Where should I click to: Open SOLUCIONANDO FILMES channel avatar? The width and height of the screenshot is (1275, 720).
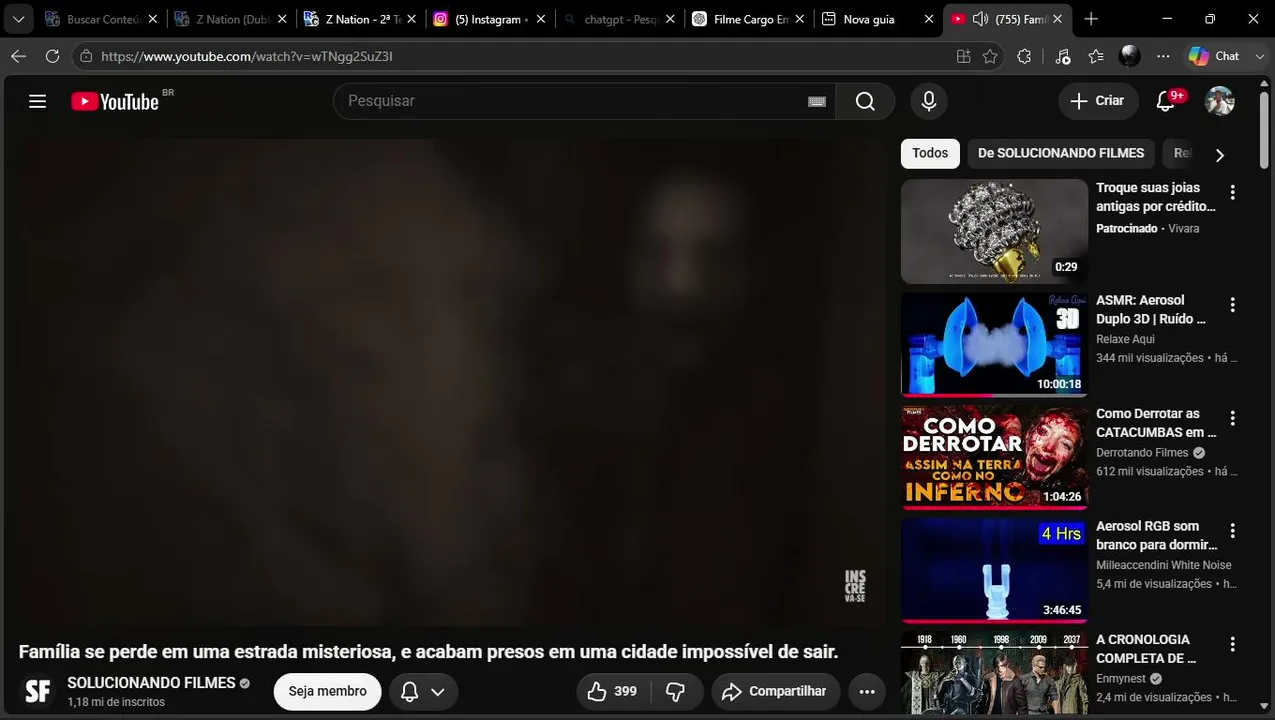coord(38,691)
